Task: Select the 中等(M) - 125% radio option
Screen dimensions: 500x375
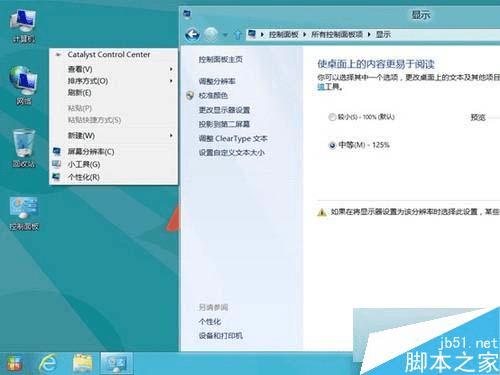Action: tap(332, 145)
